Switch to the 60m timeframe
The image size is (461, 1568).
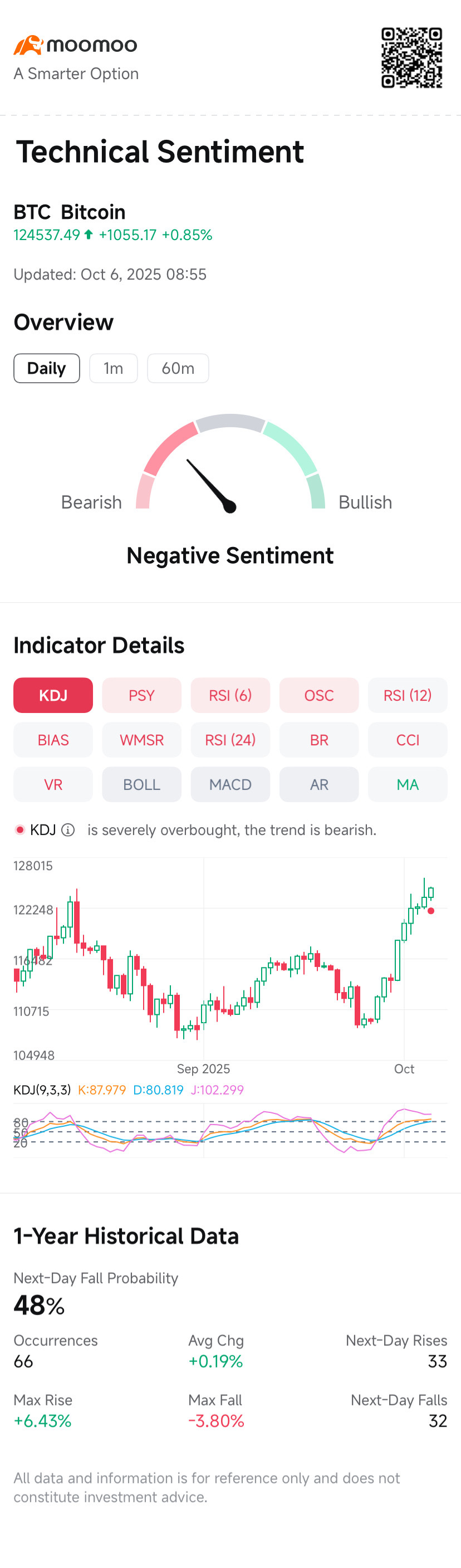pos(178,368)
